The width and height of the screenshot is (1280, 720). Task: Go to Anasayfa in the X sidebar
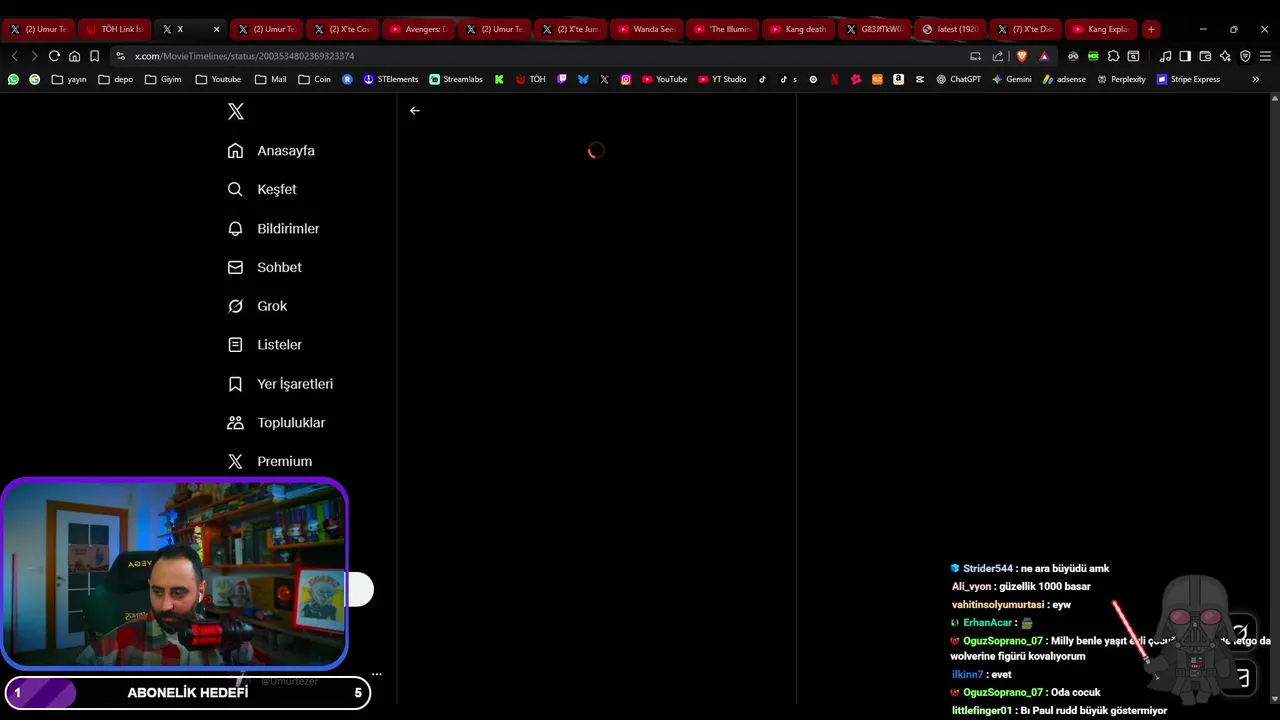pos(271,151)
